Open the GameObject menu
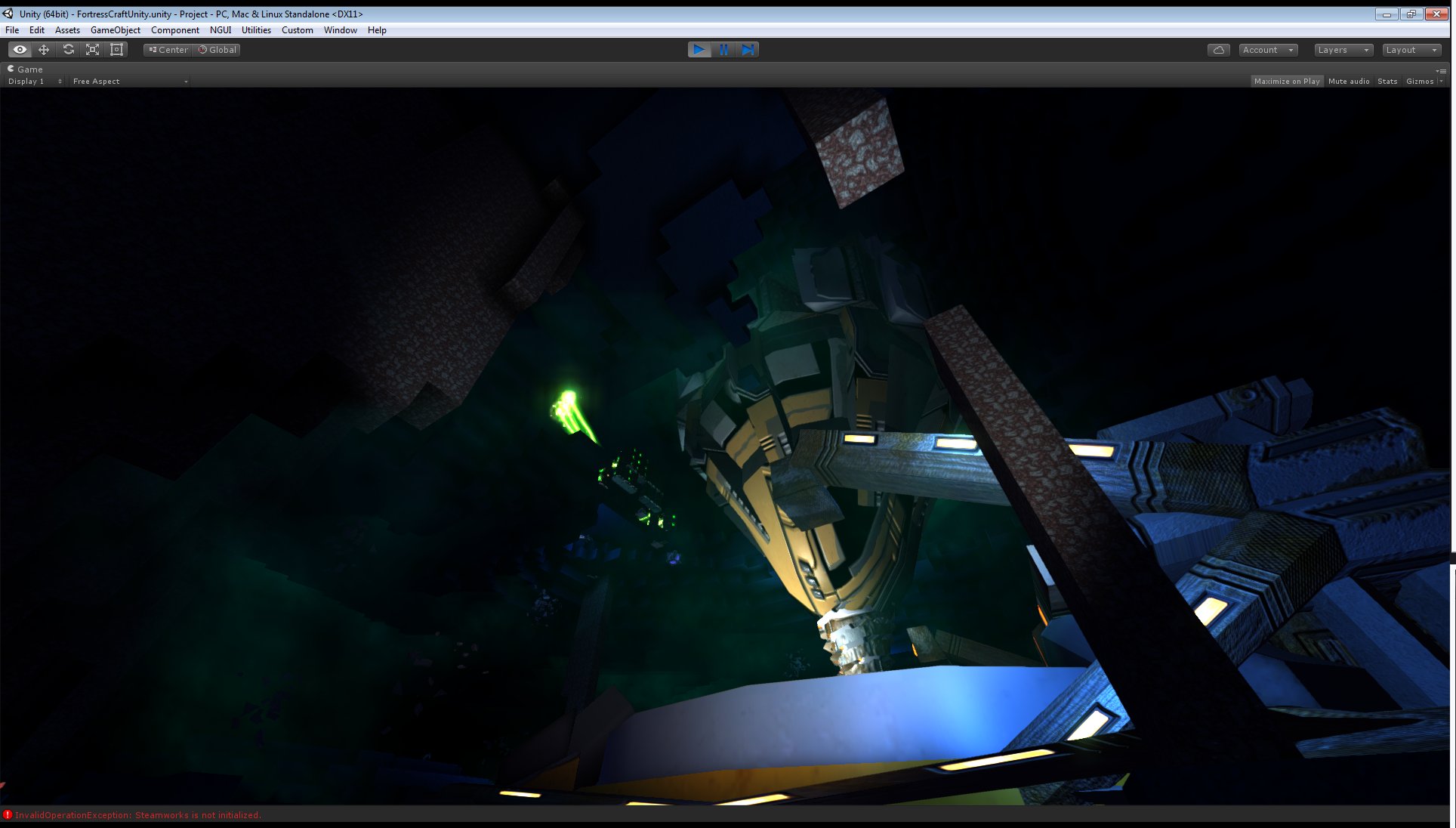The height and width of the screenshot is (828, 1456). tap(116, 30)
